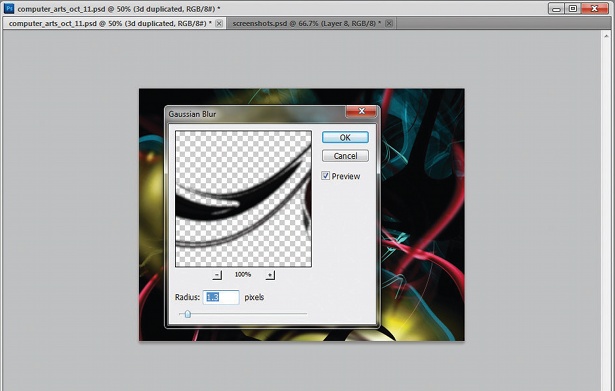Switch to computer_arts_oct_11.psd tab
This screenshot has width=615, height=391.
point(110,24)
